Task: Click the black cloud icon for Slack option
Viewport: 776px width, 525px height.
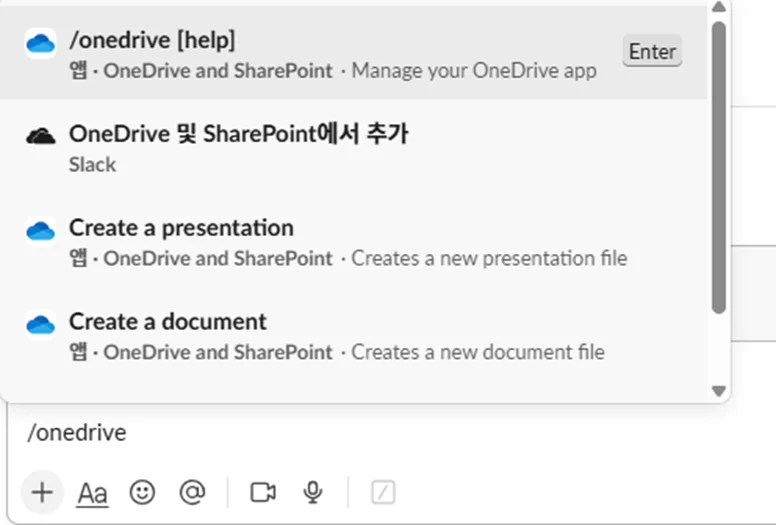Action: pyautogui.click(x=40, y=137)
